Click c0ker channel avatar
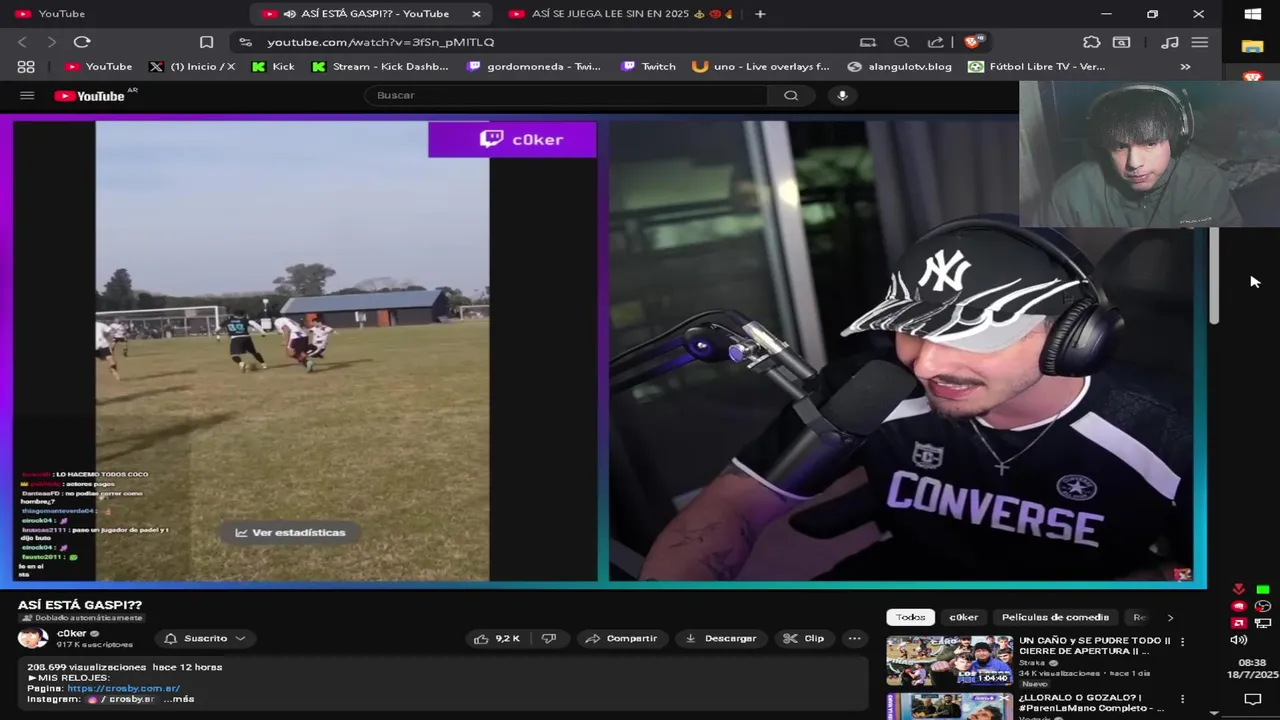The image size is (1280, 720). (33, 638)
